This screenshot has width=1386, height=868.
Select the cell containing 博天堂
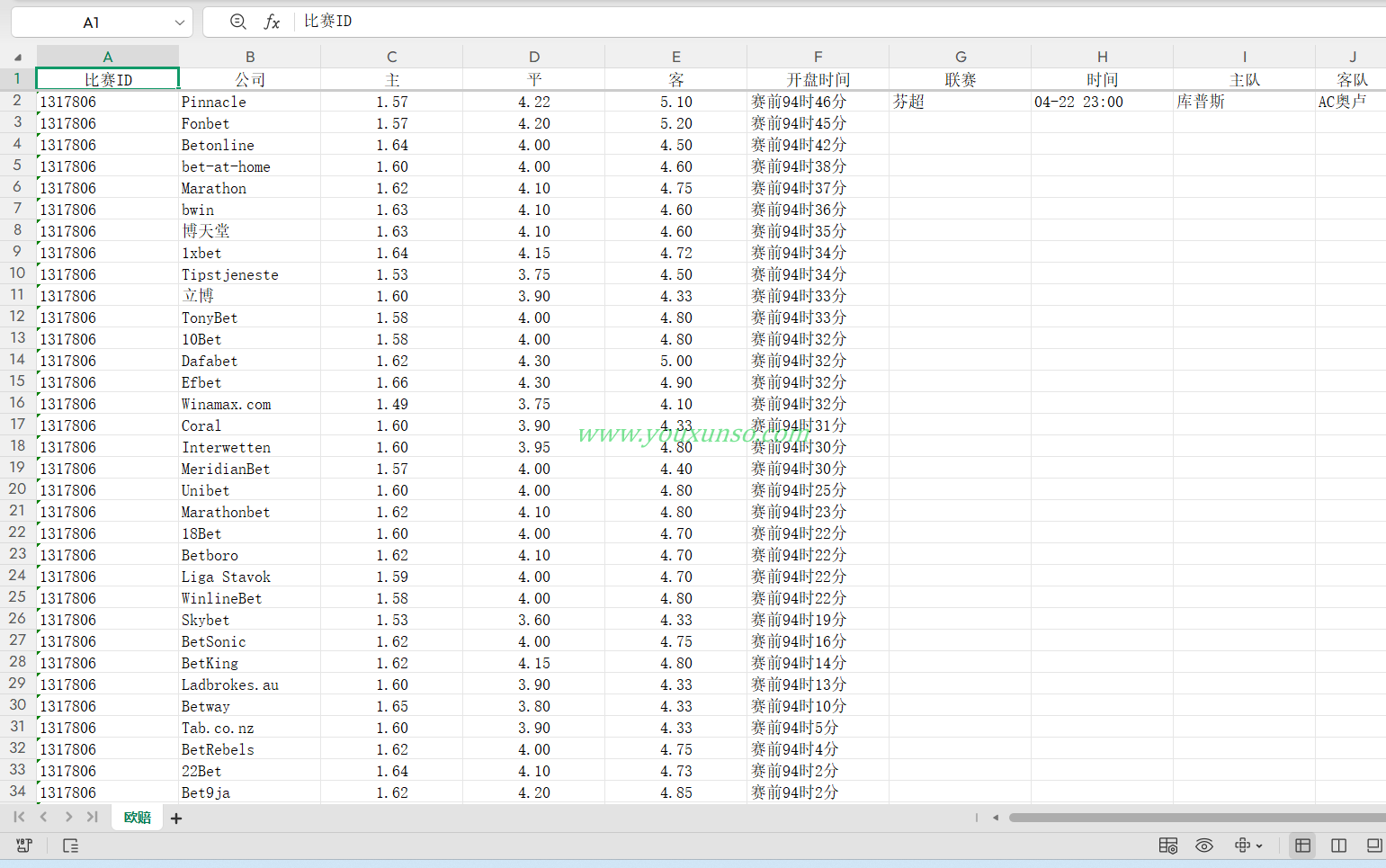tap(250, 231)
